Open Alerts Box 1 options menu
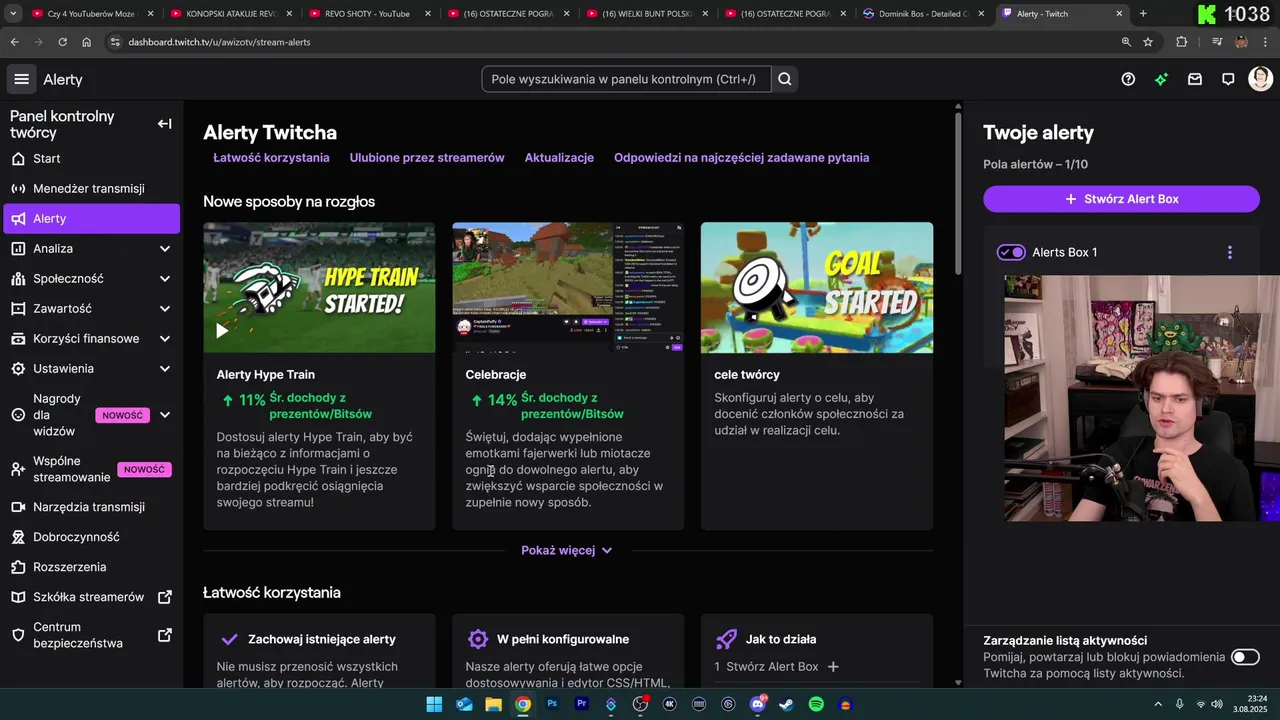The height and width of the screenshot is (720, 1280). 1230,252
